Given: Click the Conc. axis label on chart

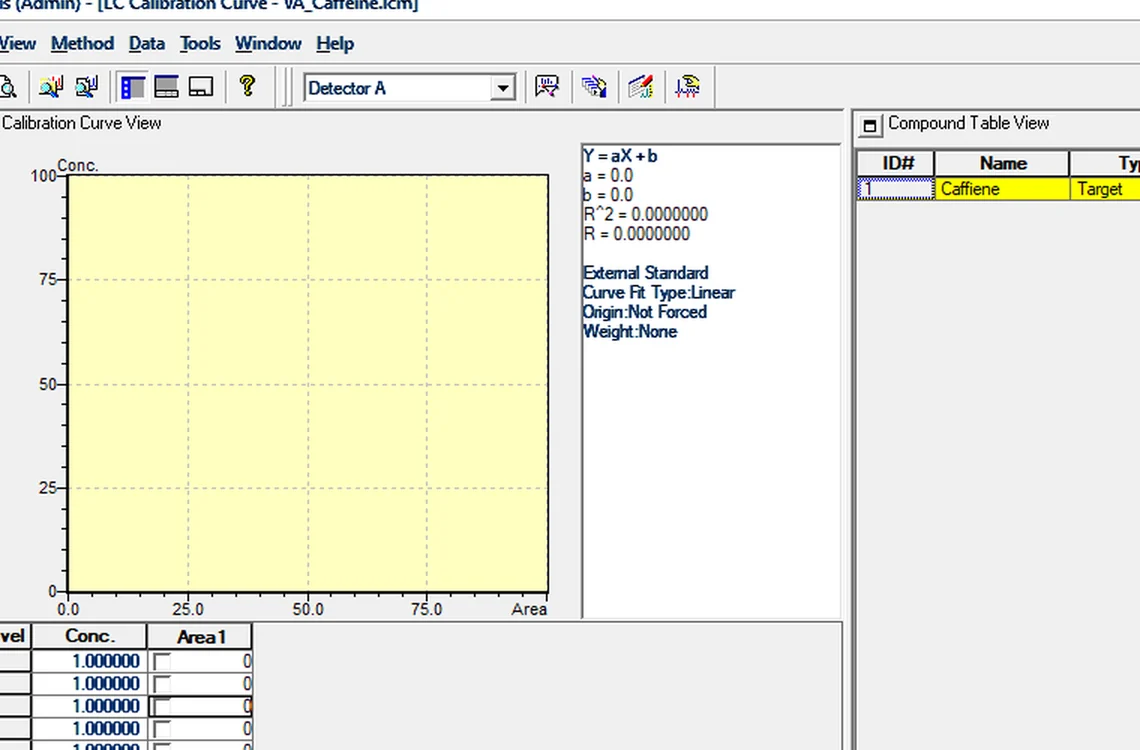Looking at the screenshot, I should 78,166.
